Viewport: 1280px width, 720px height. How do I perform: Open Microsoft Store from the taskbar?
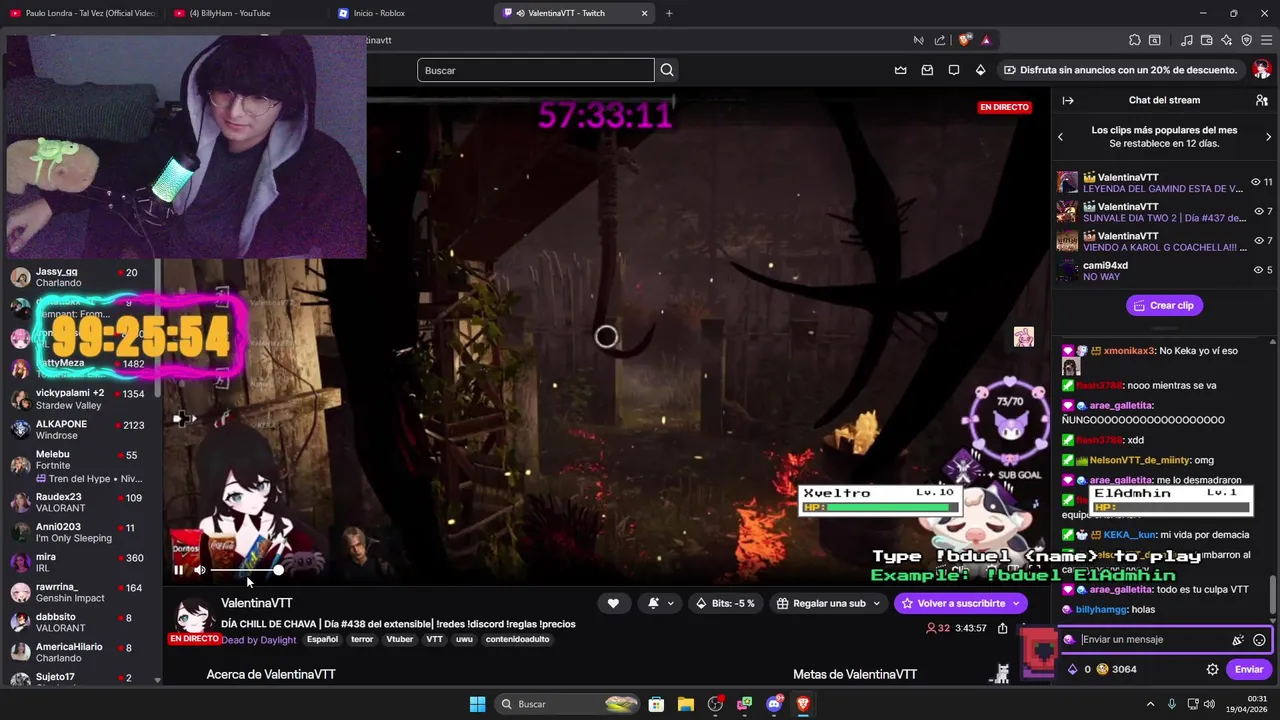point(656,704)
